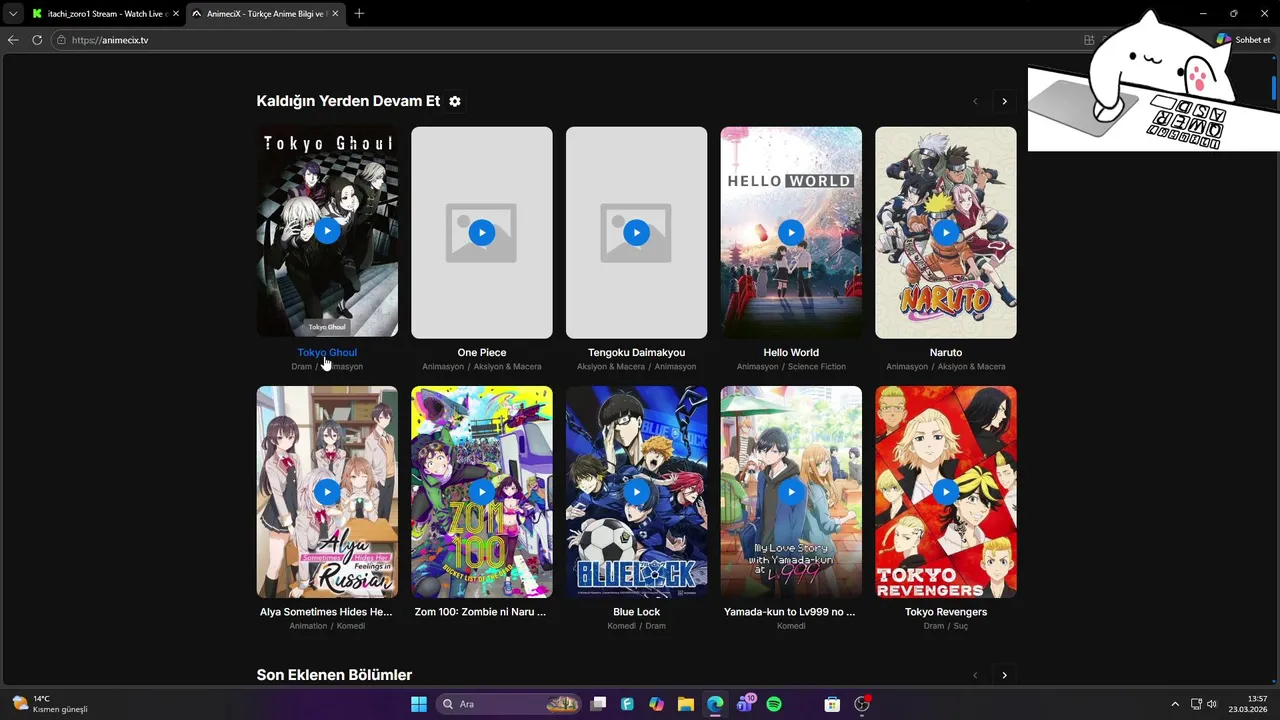Image resolution: width=1280 pixels, height=720 pixels.
Task: Open Zom 100: Zombie ni Naru title
Action: (x=481, y=611)
